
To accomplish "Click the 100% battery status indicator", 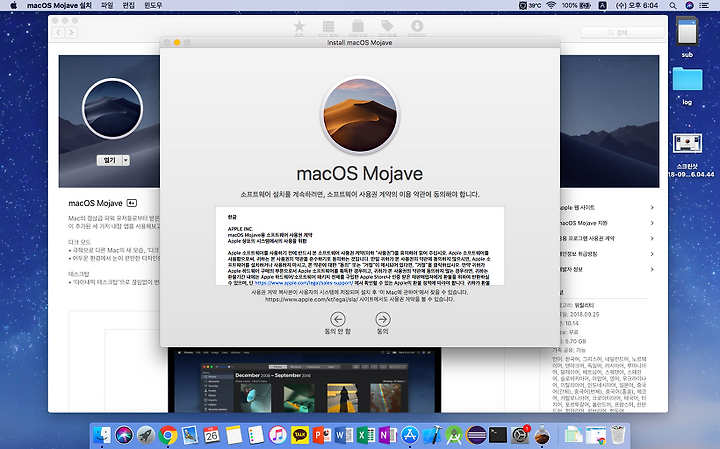I will pos(577,6).
